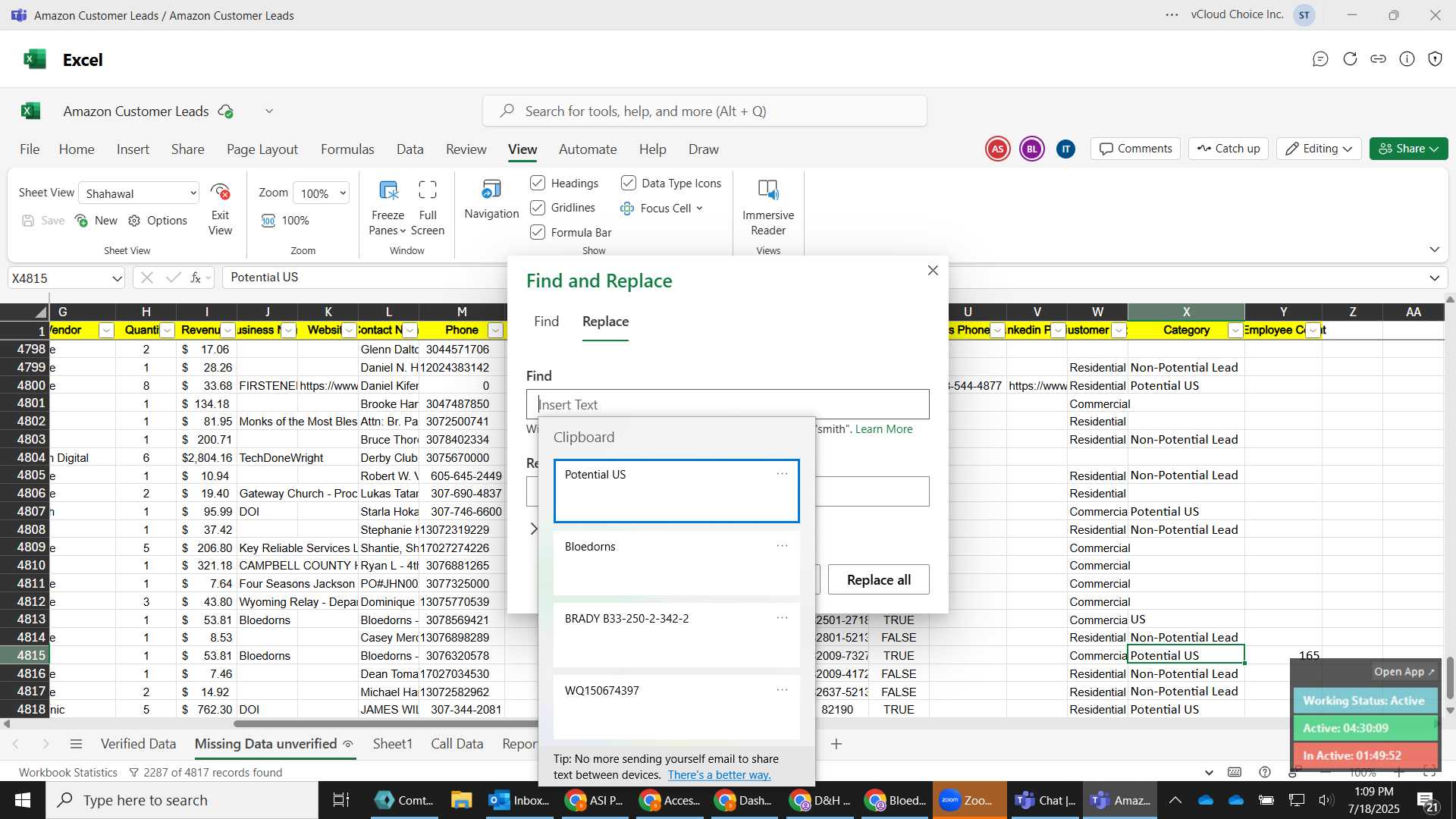Close the Find and Replace dialog
This screenshot has height=819, width=1456.
[x=933, y=271]
